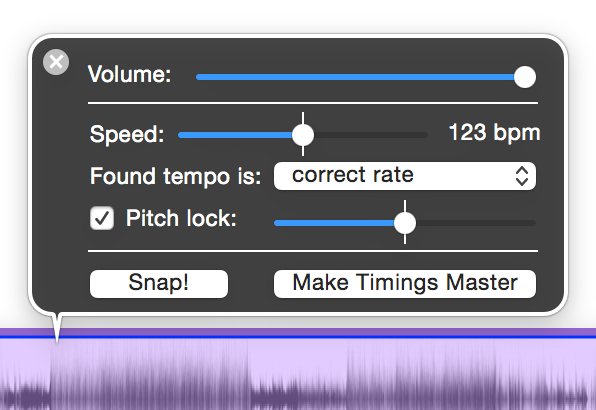Click the Volume slider knob

525,77
